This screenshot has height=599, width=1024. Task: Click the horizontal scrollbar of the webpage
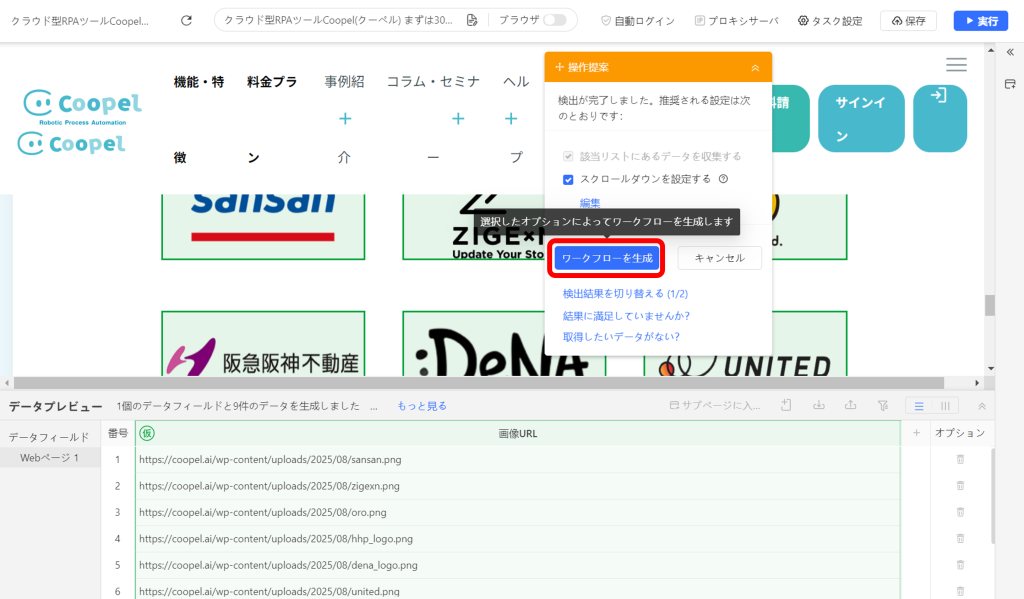click(x=478, y=383)
